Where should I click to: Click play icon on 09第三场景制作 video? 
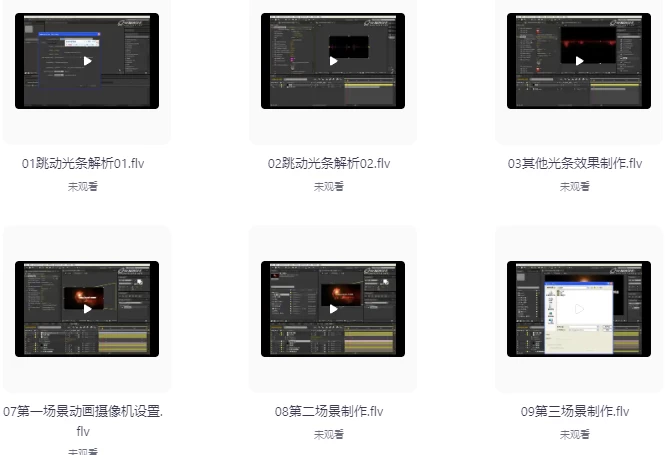click(579, 309)
